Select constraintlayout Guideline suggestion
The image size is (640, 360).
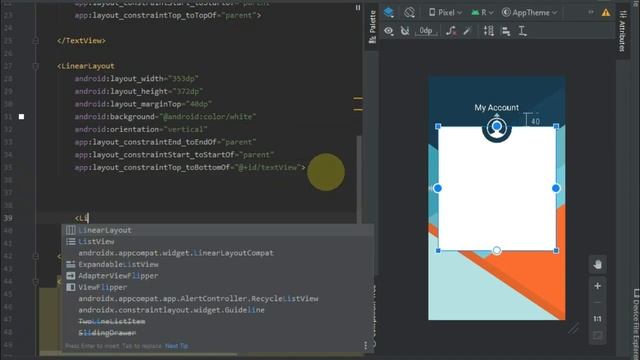pos(218,310)
